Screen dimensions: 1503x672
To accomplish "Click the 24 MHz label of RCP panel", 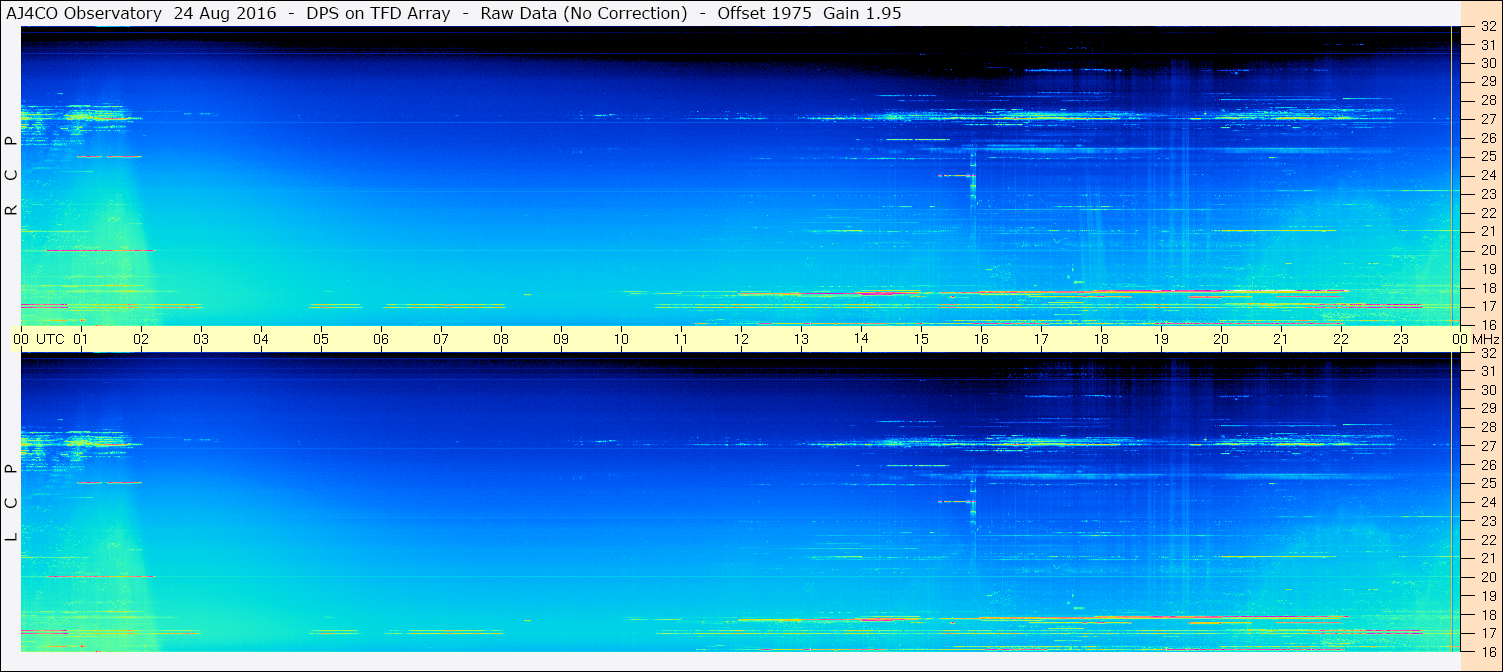I will tap(1488, 175).
